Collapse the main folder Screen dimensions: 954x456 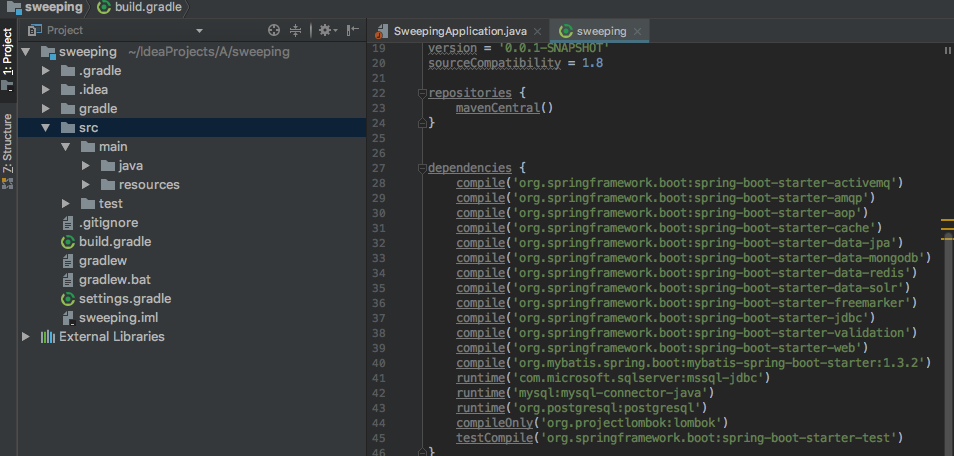(x=65, y=147)
